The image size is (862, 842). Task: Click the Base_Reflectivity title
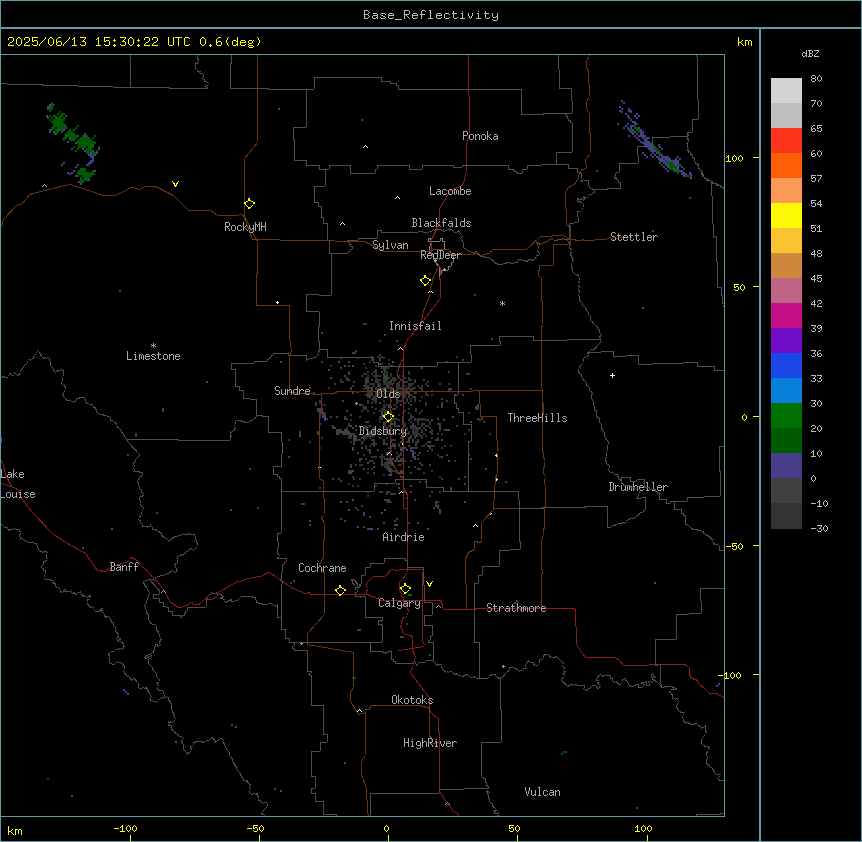click(x=431, y=15)
